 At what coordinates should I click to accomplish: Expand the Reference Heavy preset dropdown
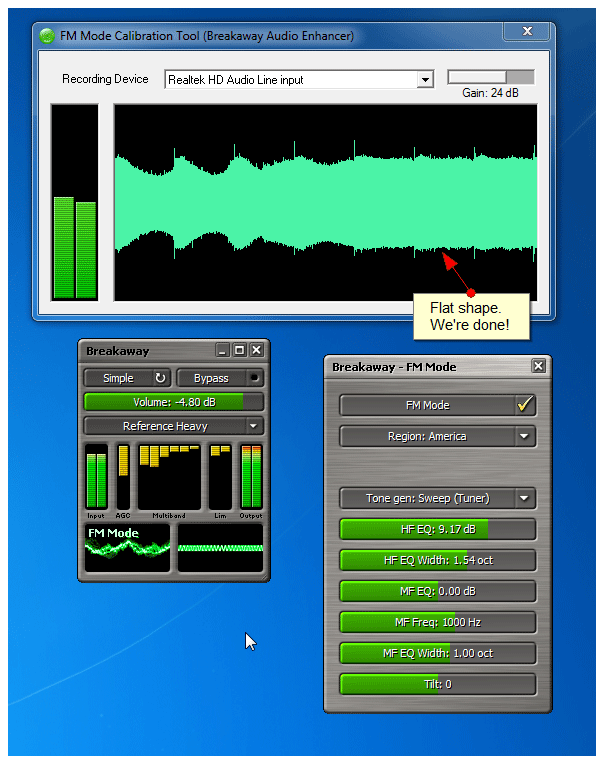point(253,426)
